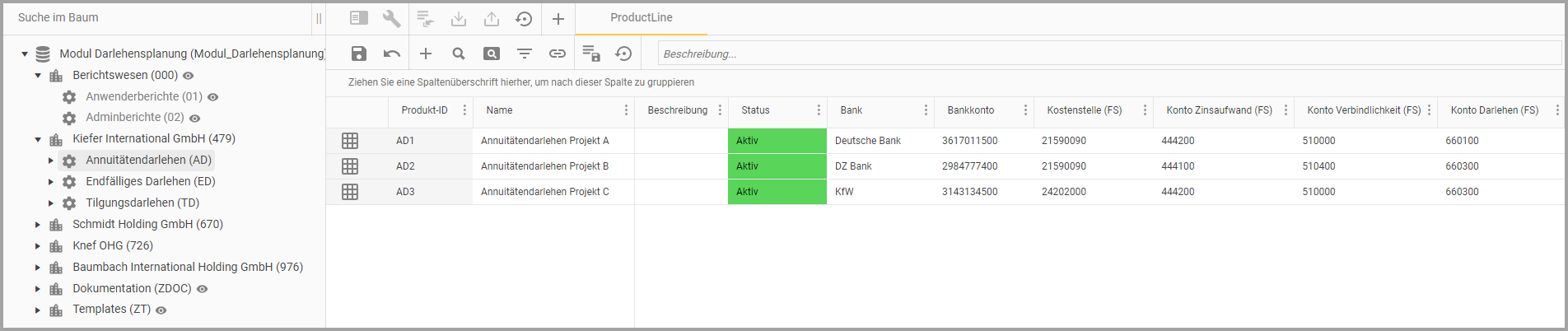Click the filter icon in the table toolbar
This screenshot has width=1568, height=331.
[x=525, y=54]
